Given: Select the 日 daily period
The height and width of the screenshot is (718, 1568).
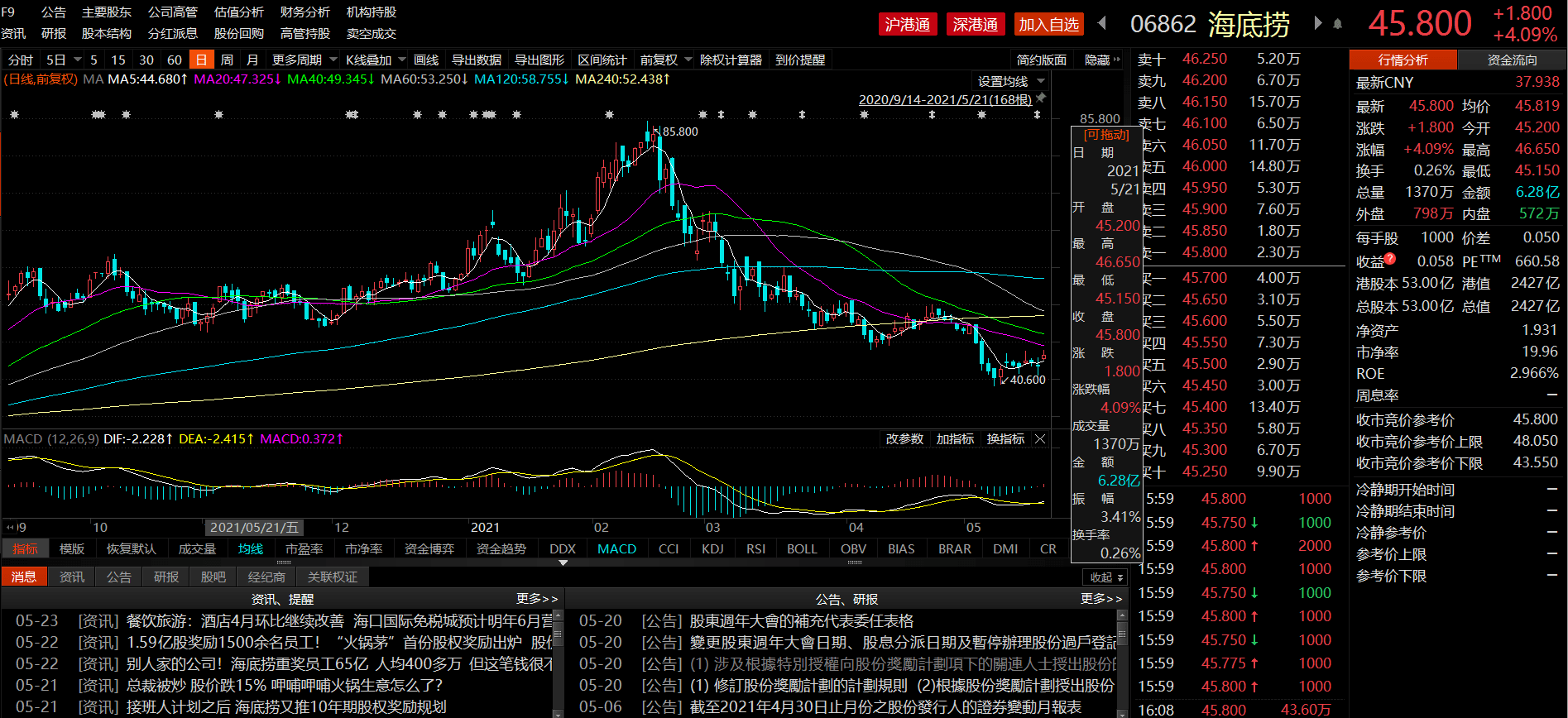Looking at the screenshot, I should tap(201, 60).
